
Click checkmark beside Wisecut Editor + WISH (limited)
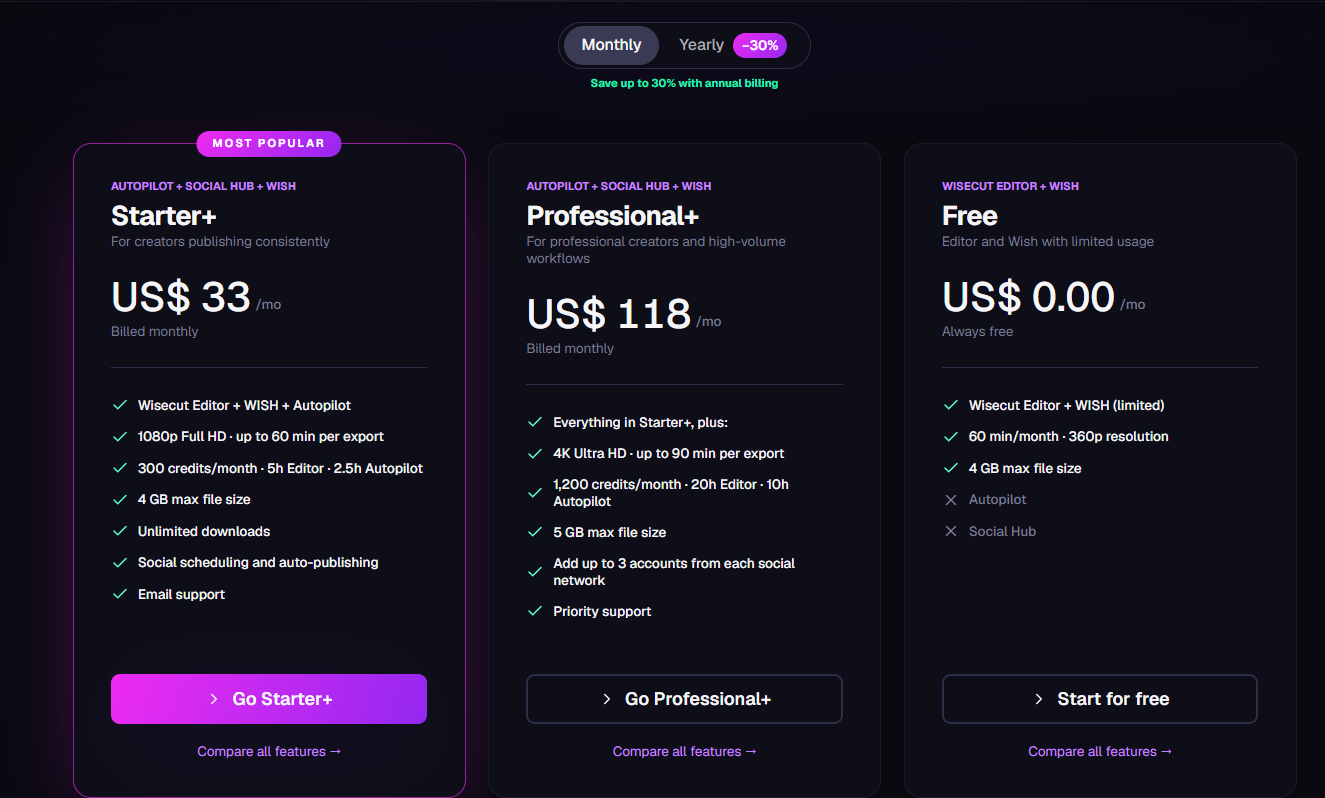point(951,405)
